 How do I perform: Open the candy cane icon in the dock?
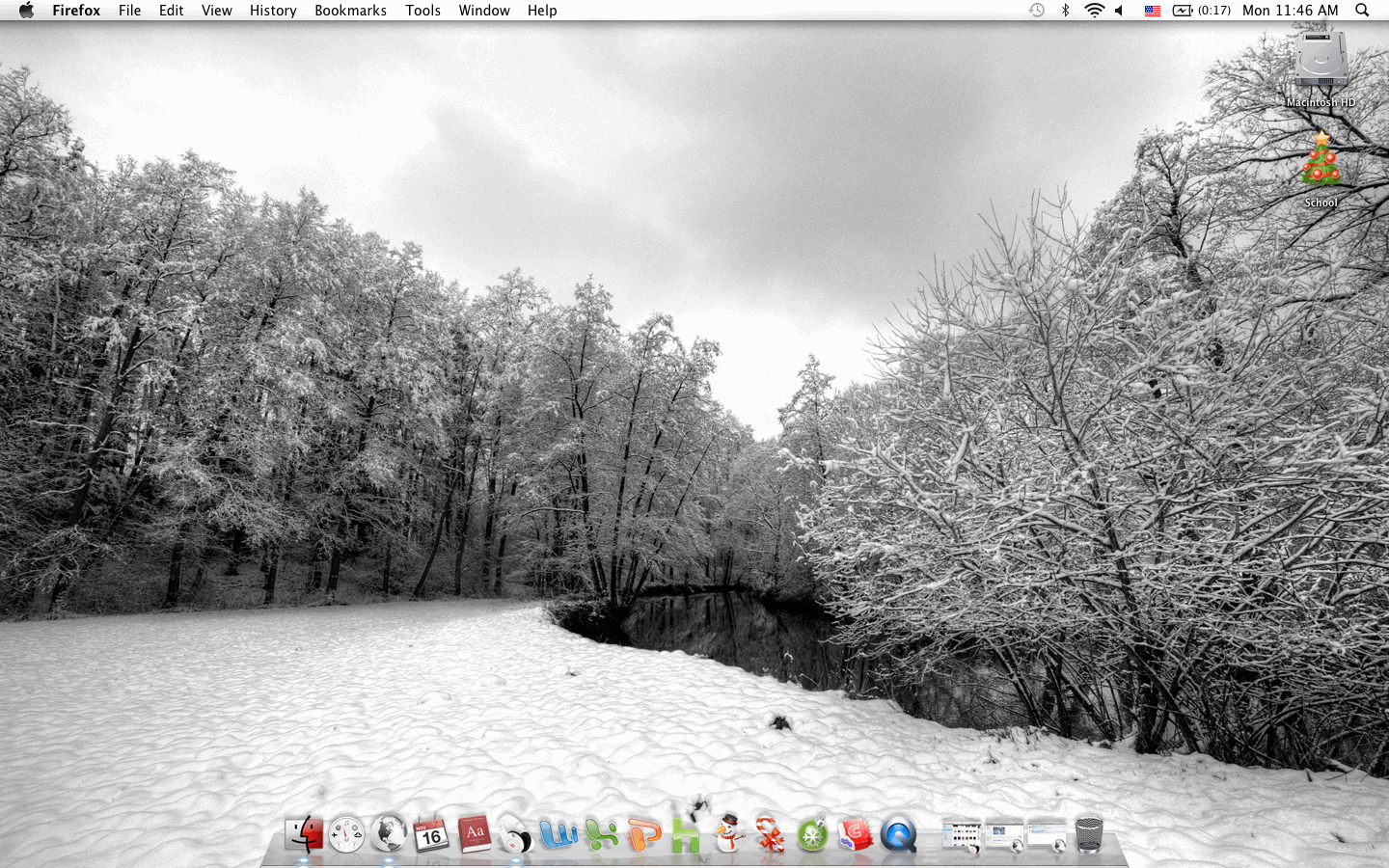coord(771,834)
